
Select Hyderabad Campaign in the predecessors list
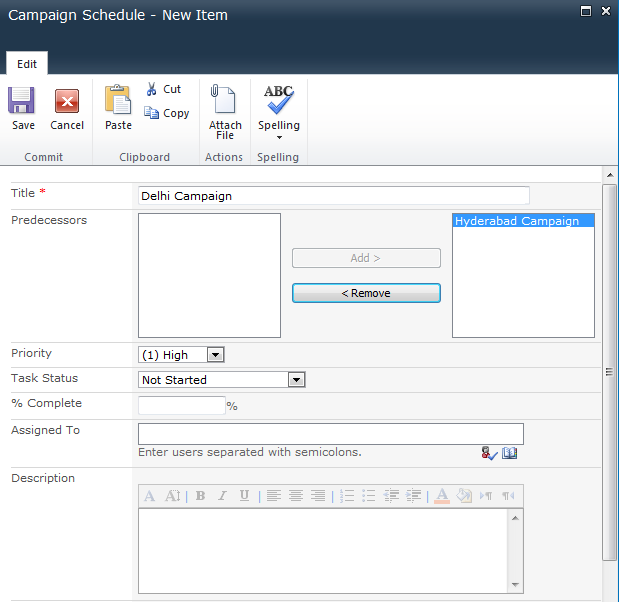[x=523, y=221]
